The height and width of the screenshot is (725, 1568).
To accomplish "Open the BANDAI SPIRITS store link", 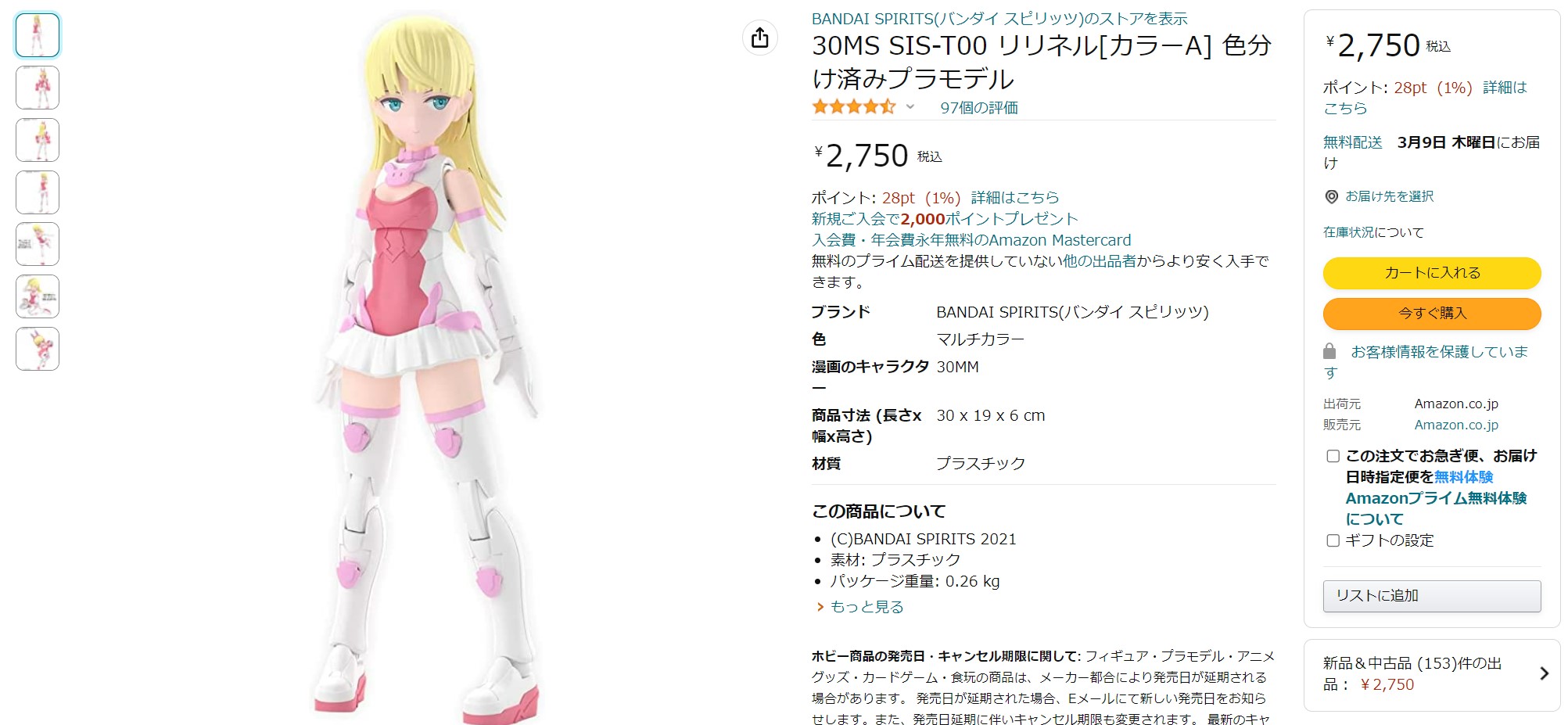I will click(x=999, y=19).
